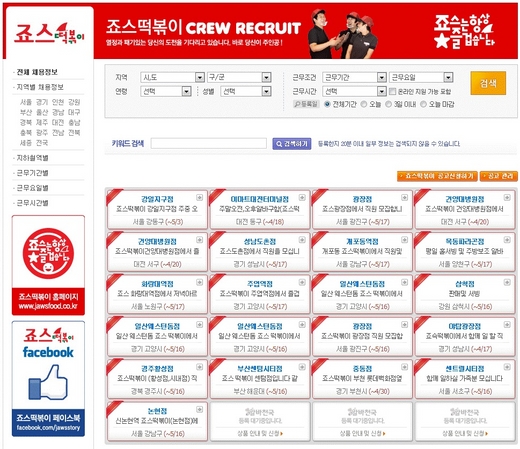Open the 경주황성점 job title link
This screenshot has width=520, height=449.
[x=157, y=368]
